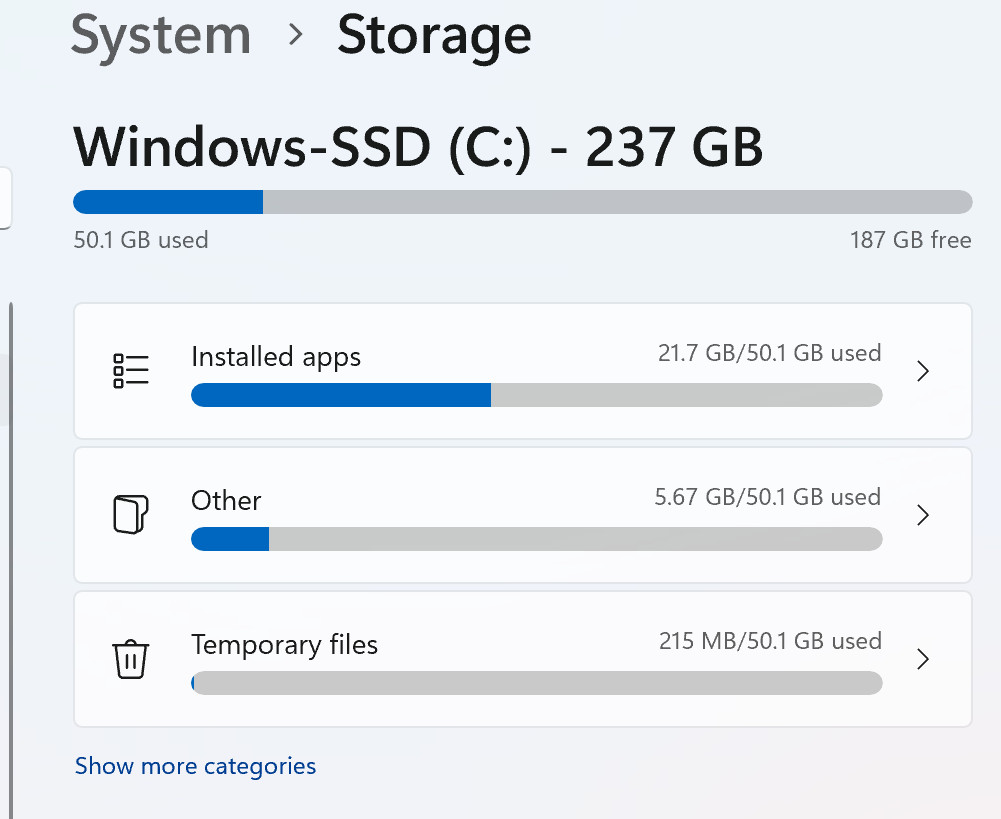
Task: Click the Other category usage bar
Action: tap(537, 539)
